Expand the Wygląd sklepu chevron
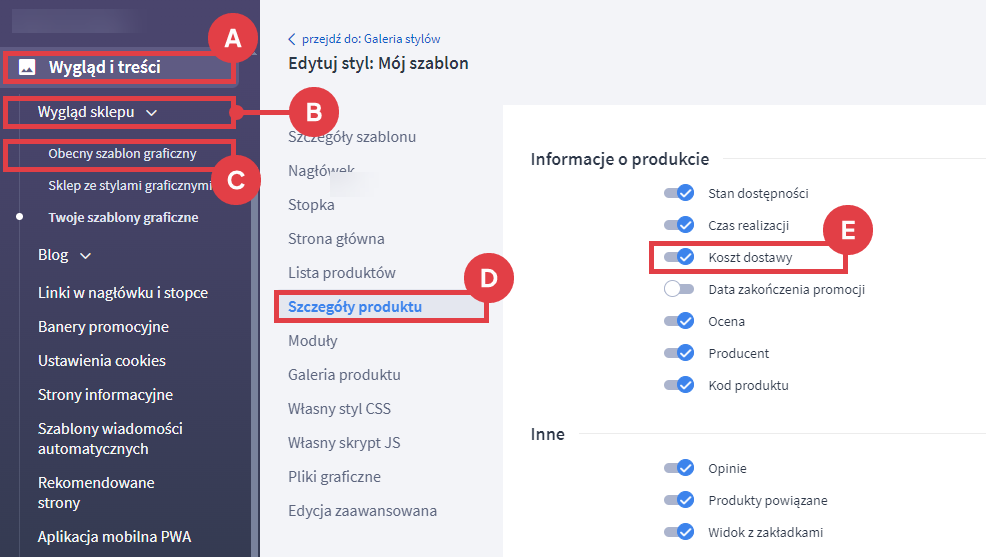Screen dimensions: 986x557 (152, 113)
